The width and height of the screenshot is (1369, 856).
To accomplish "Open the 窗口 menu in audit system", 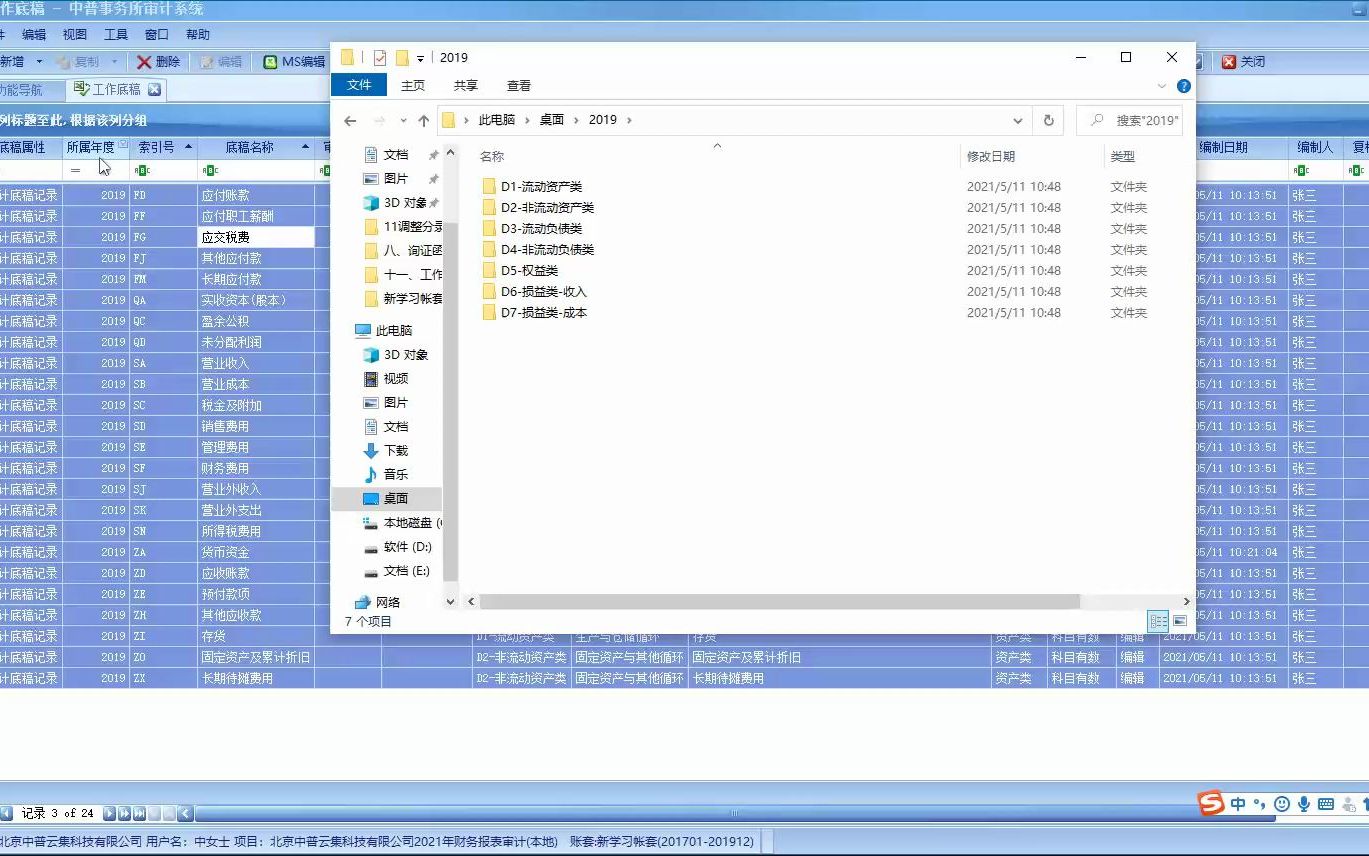I will pos(157,35).
